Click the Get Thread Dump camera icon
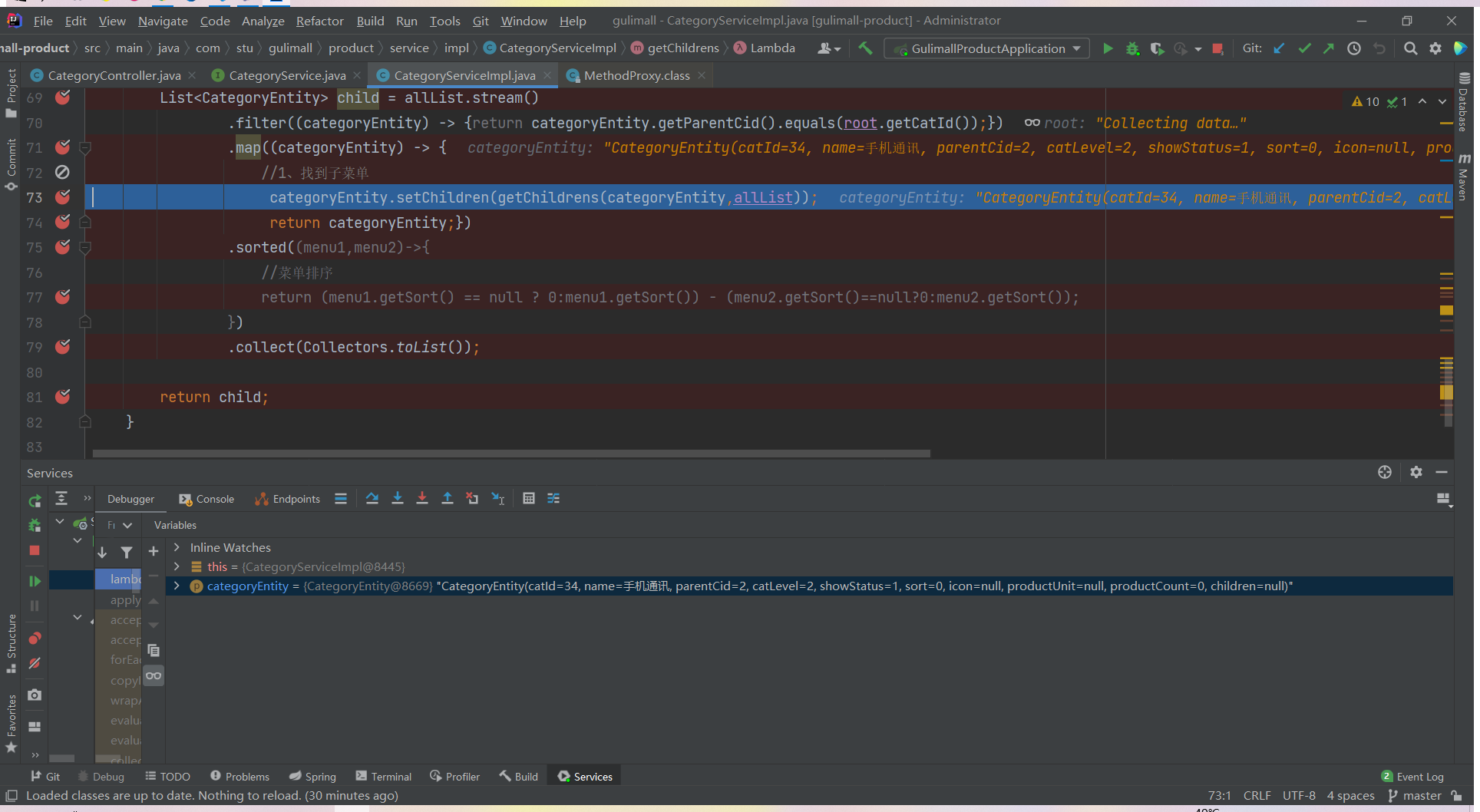1480x812 pixels. tap(35, 695)
